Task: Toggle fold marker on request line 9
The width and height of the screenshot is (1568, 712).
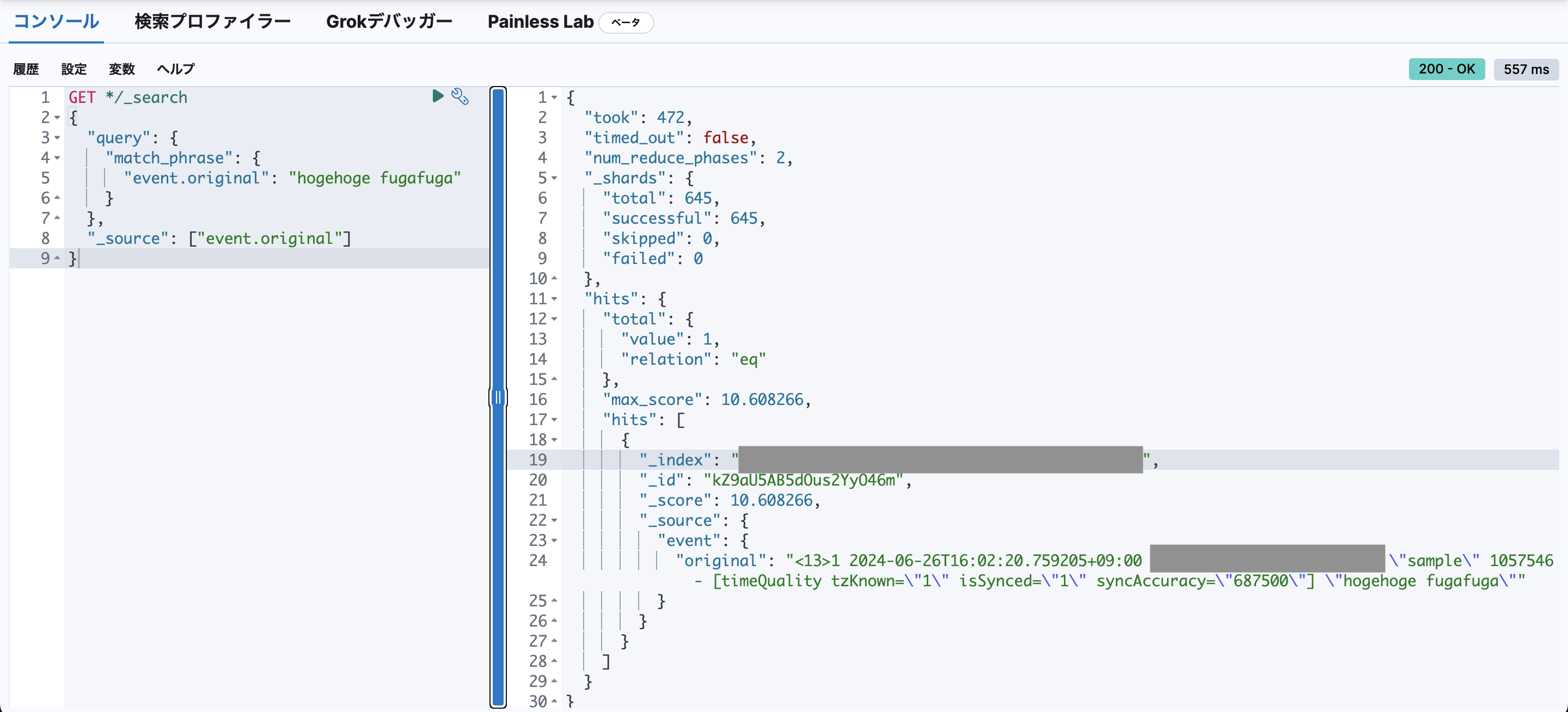Action: [x=57, y=258]
